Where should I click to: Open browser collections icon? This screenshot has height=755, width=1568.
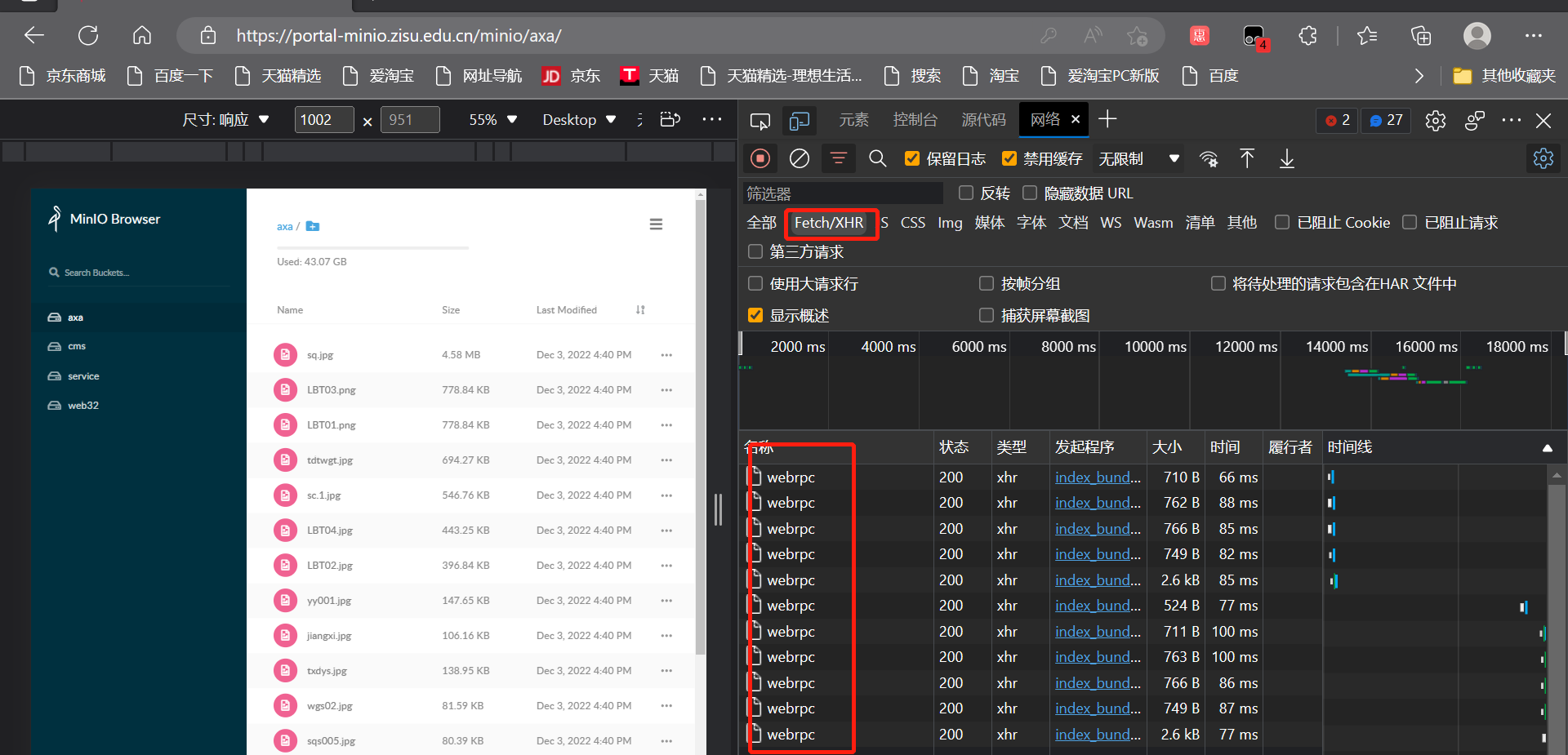coord(1421,35)
